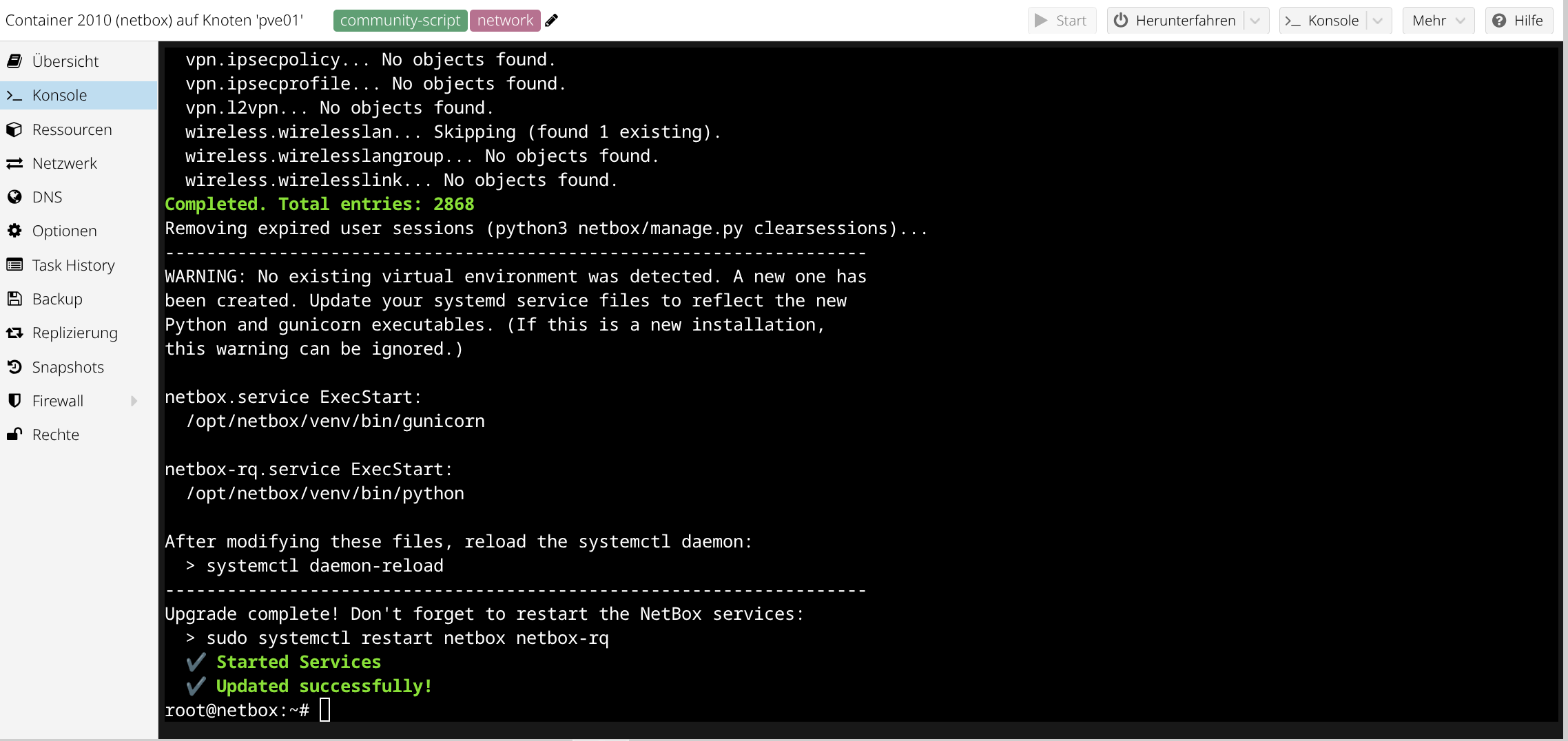Open the Mehr dropdown menu

tap(1438, 21)
